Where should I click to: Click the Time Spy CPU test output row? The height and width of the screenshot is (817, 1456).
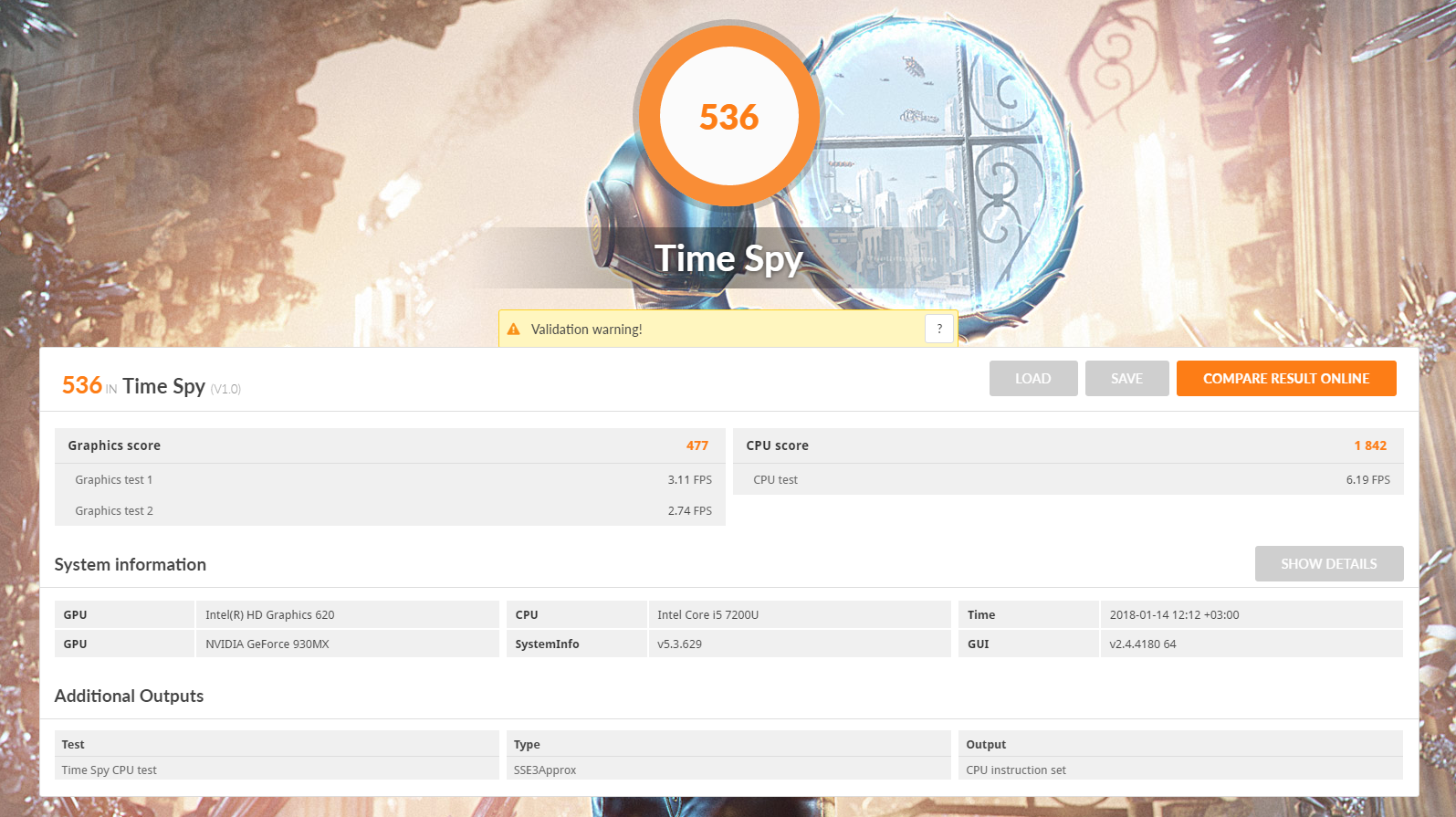[110, 770]
